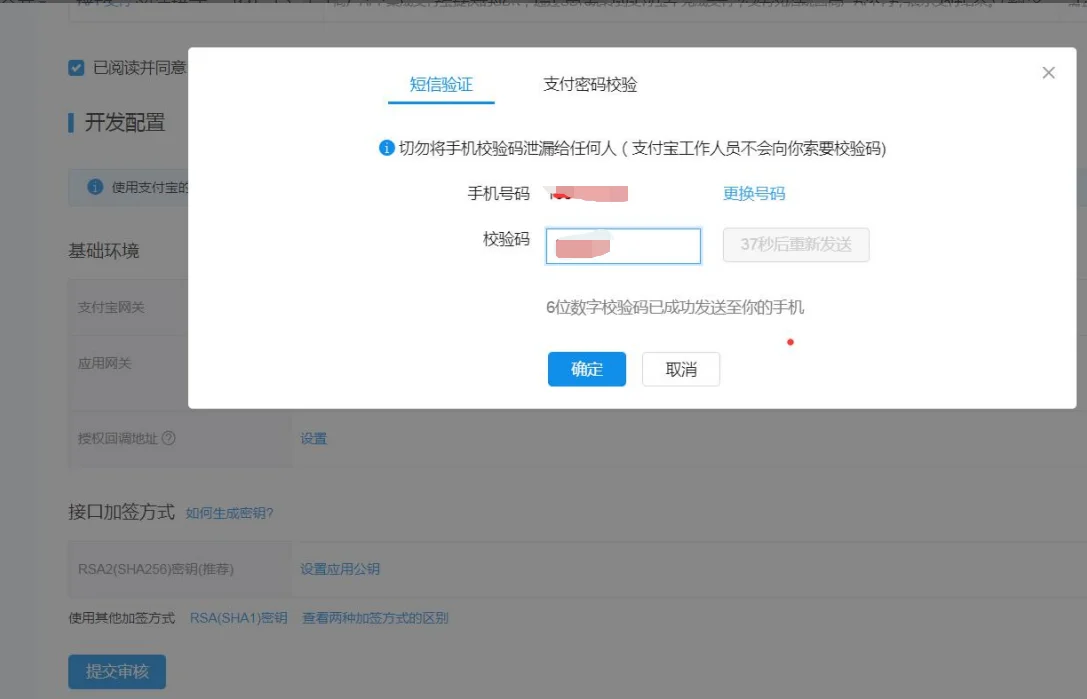This screenshot has height=699, width=1087.
Task: Switch to the 短信验证 tab
Action: point(441,85)
